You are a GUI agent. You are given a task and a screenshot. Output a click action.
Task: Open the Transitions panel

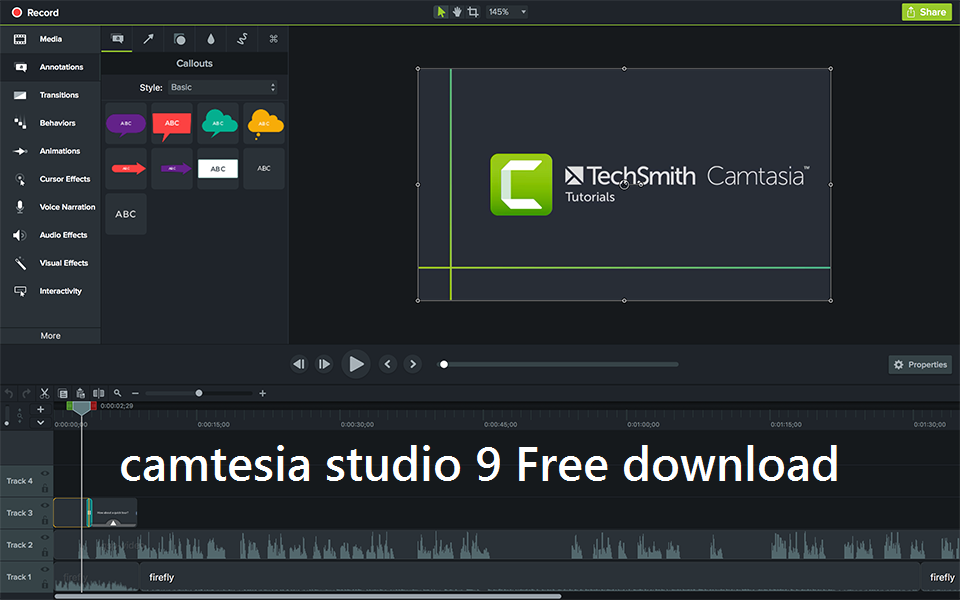click(50, 95)
